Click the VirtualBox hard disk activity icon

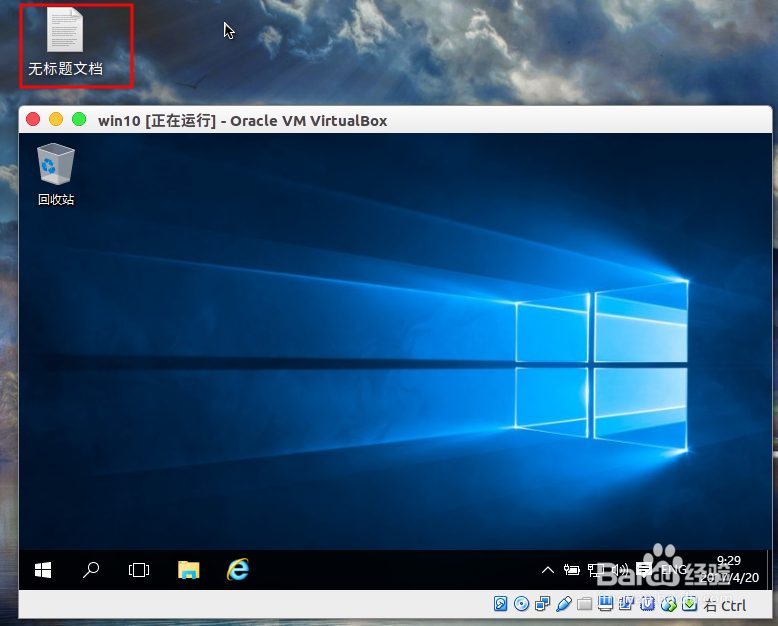pos(500,604)
